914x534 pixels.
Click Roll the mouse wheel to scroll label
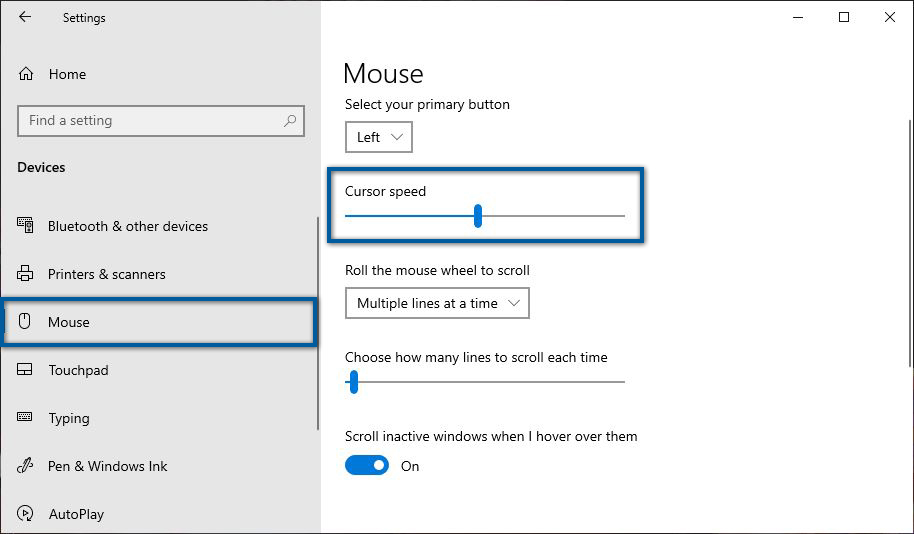[x=437, y=270]
